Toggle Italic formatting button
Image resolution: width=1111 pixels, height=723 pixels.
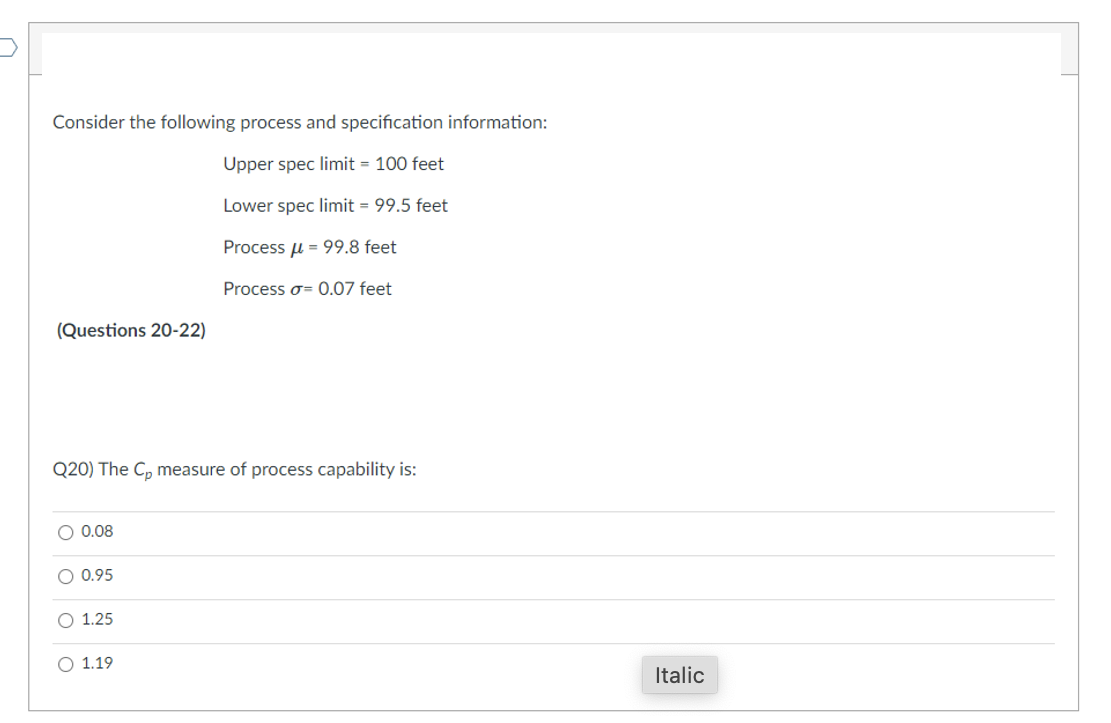[x=679, y=675]
